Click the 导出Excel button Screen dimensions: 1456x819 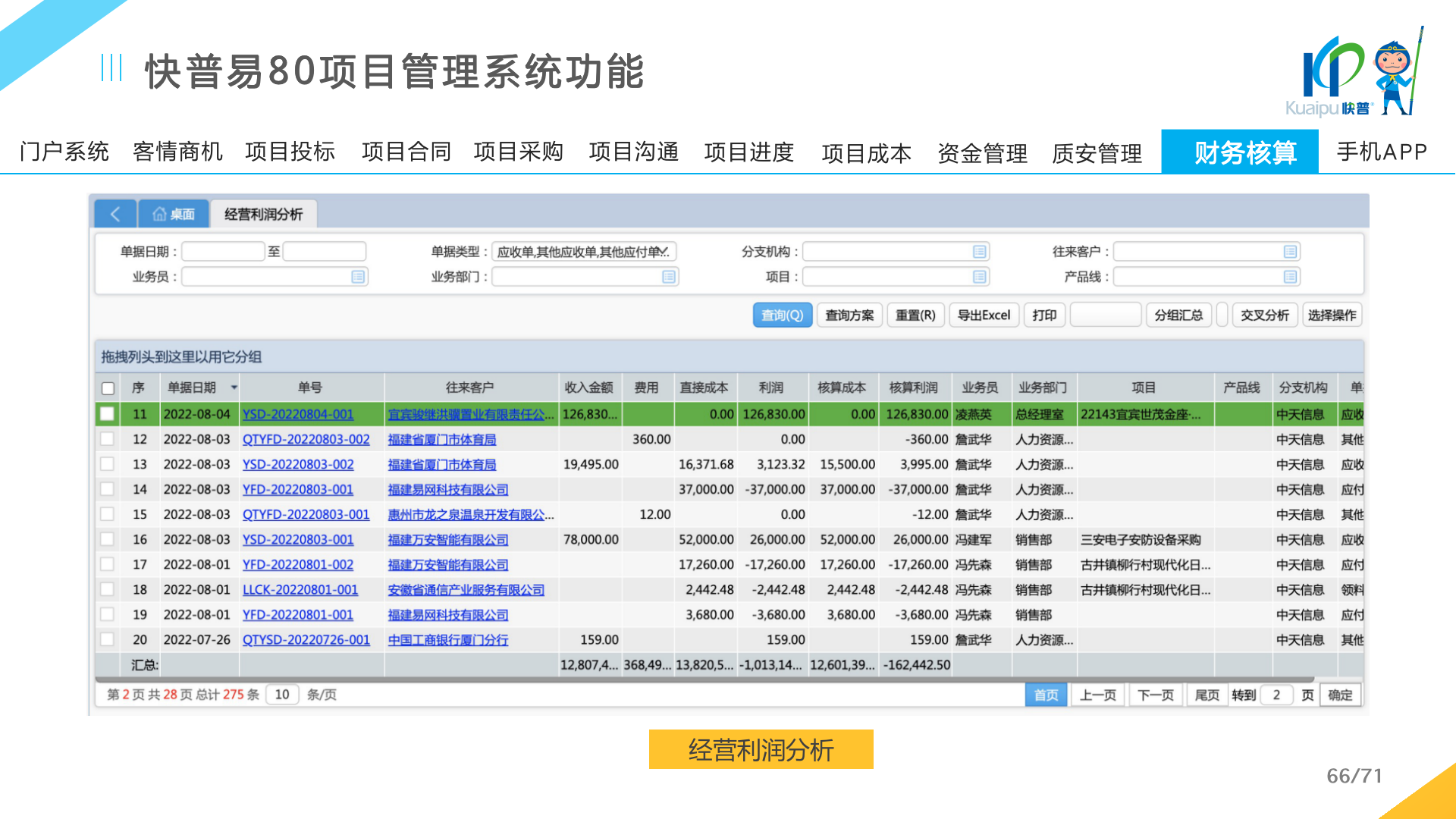coord(984,315)
